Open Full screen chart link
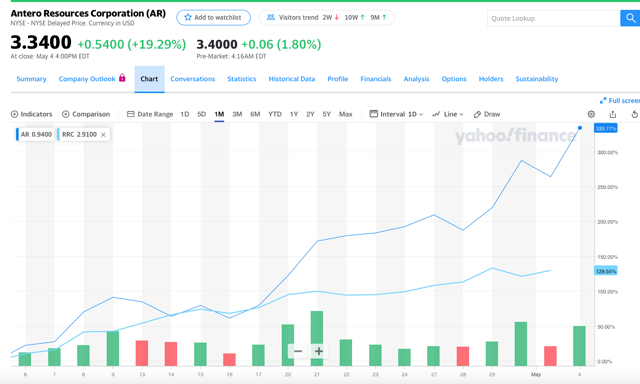Viewport: 640px width, 384px height. click(x=620, y=101)
